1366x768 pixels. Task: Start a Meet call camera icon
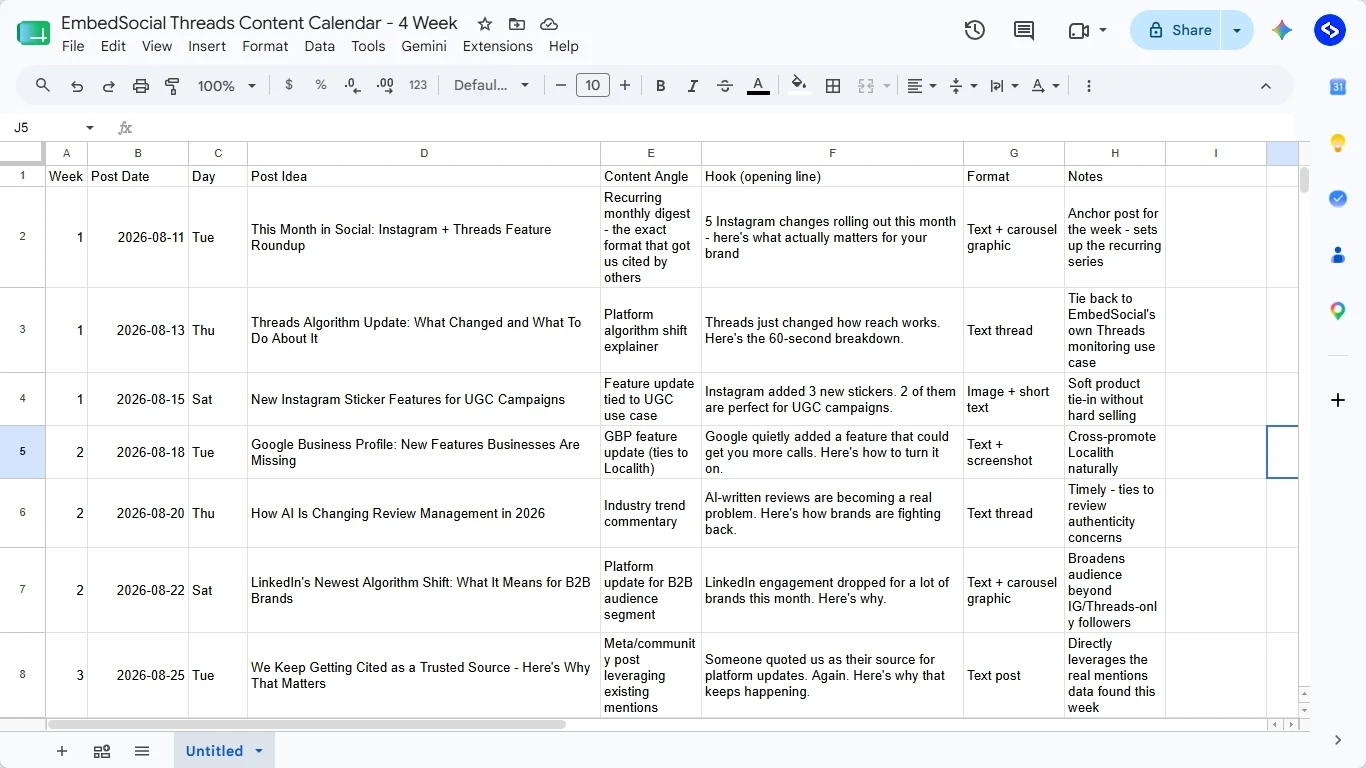(1078, 30)
